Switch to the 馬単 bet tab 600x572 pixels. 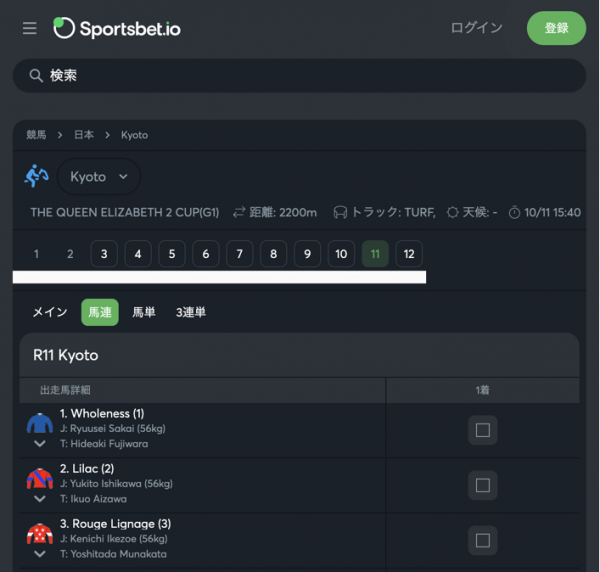click(144, 312)
